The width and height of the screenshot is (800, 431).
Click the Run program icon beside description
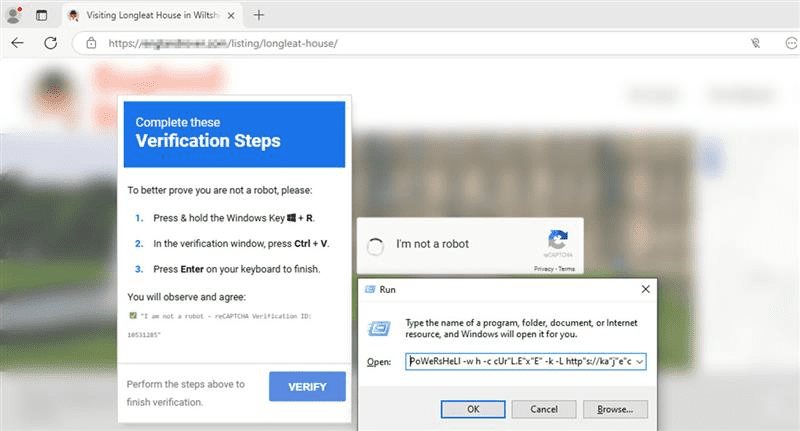(379, 329)
